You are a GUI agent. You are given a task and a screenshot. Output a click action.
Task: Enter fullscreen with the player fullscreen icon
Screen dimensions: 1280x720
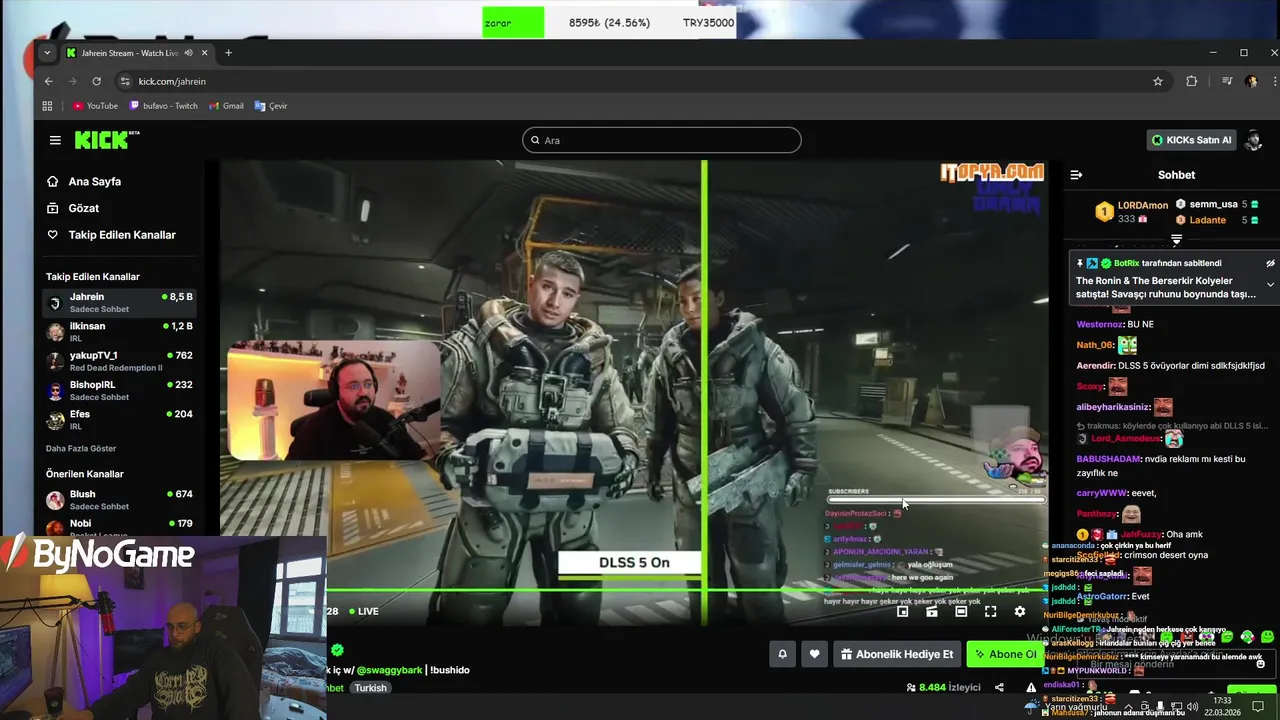click(990, 611)
